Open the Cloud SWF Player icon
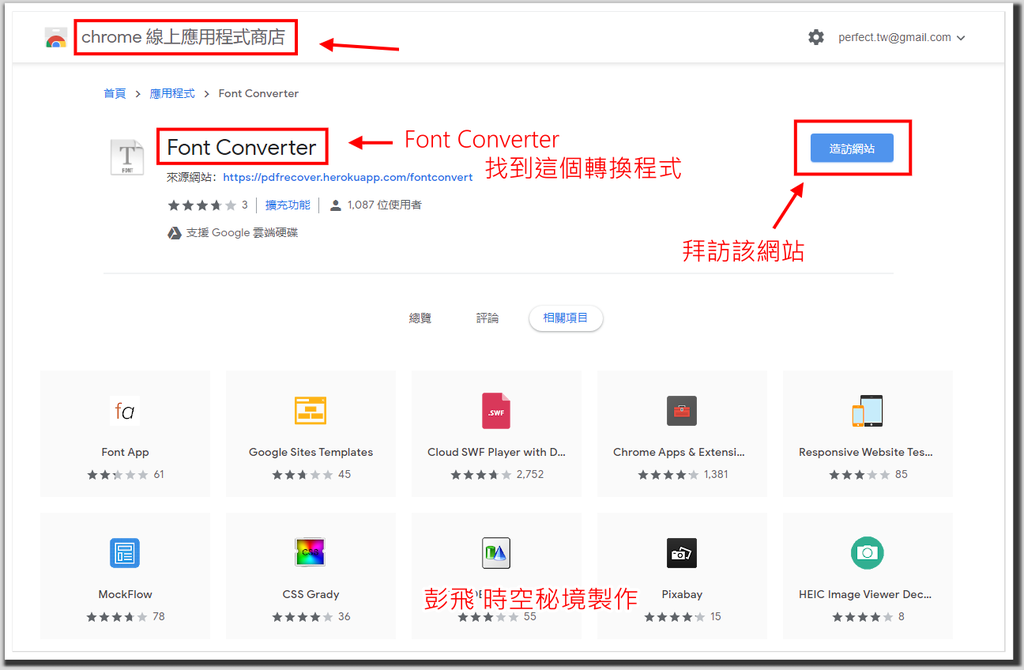Viewport: 1024px width, 670px height. pos(496,411)
